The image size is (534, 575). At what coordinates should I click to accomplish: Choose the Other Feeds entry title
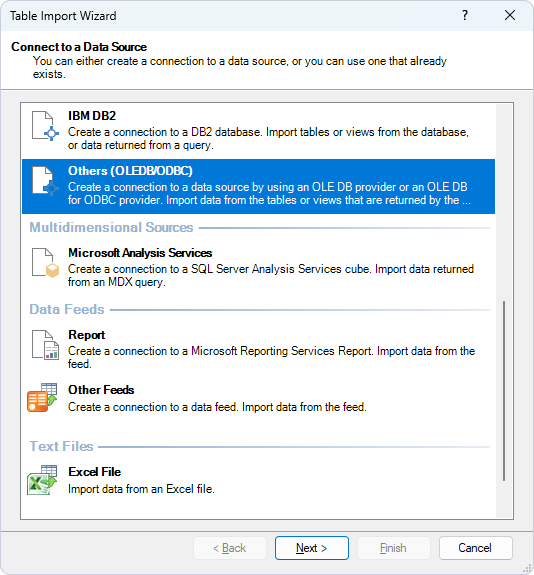point(101,390)
